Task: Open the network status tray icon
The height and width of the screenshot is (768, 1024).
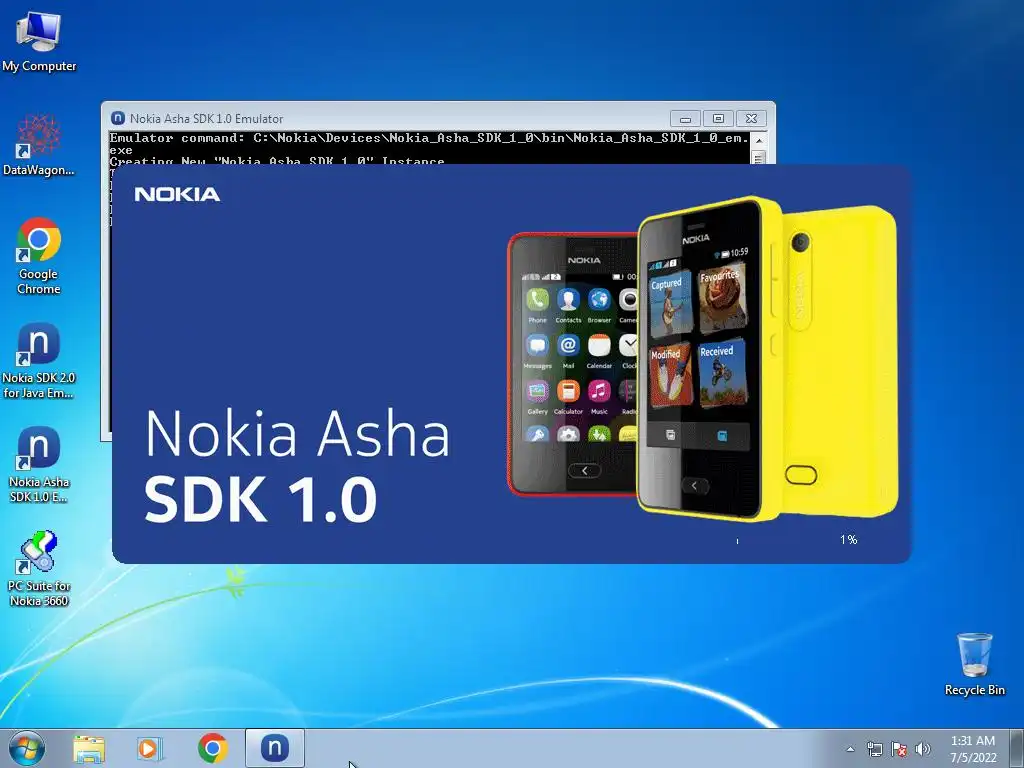Action: point(874,749)
